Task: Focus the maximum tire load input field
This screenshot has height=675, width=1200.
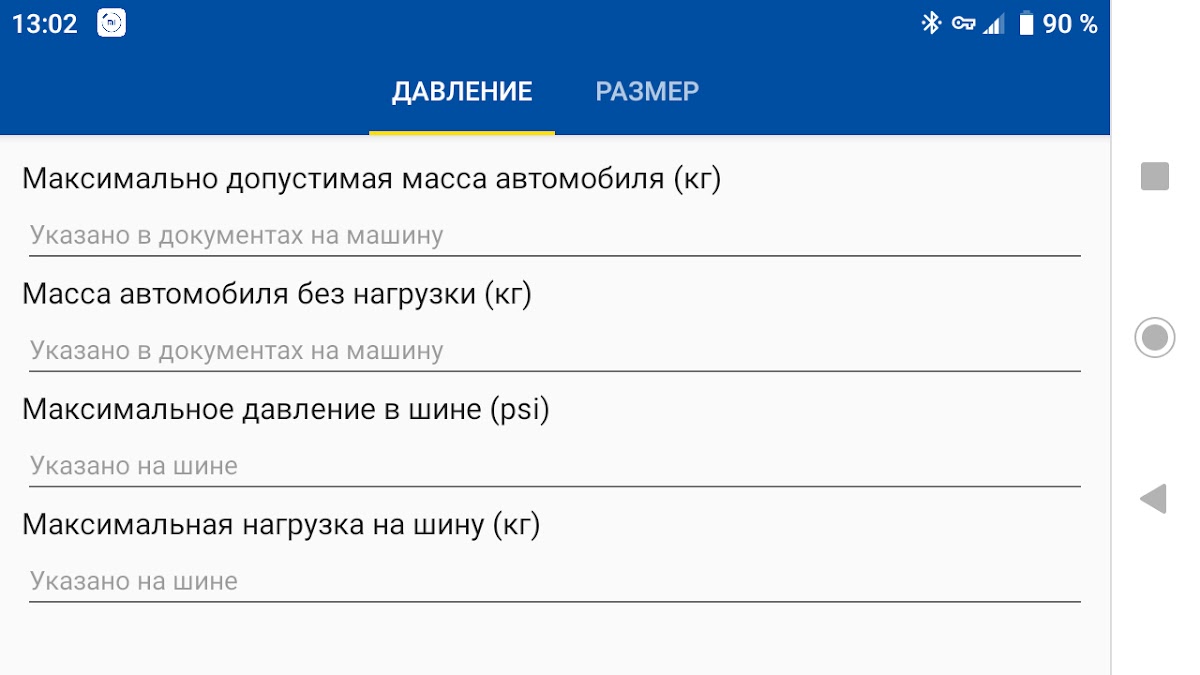Action: pyautogui.click(x=554, y=581)
